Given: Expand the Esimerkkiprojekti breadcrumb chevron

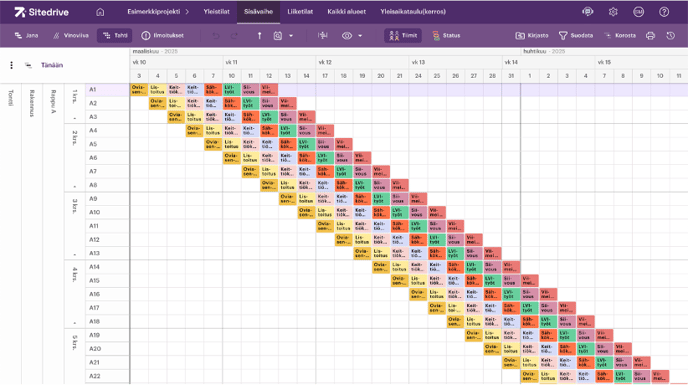Looking at the screenshot, I should 187,12.
